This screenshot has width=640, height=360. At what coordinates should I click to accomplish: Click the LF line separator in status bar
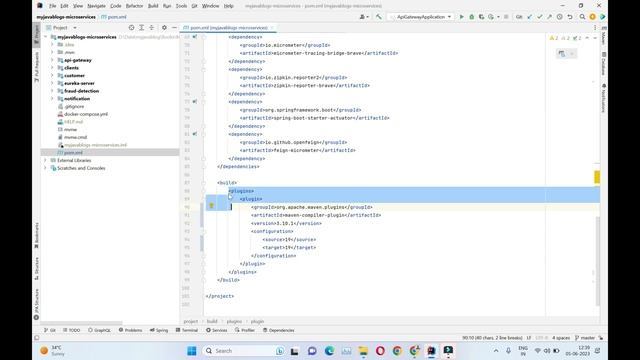coord(529,338)
